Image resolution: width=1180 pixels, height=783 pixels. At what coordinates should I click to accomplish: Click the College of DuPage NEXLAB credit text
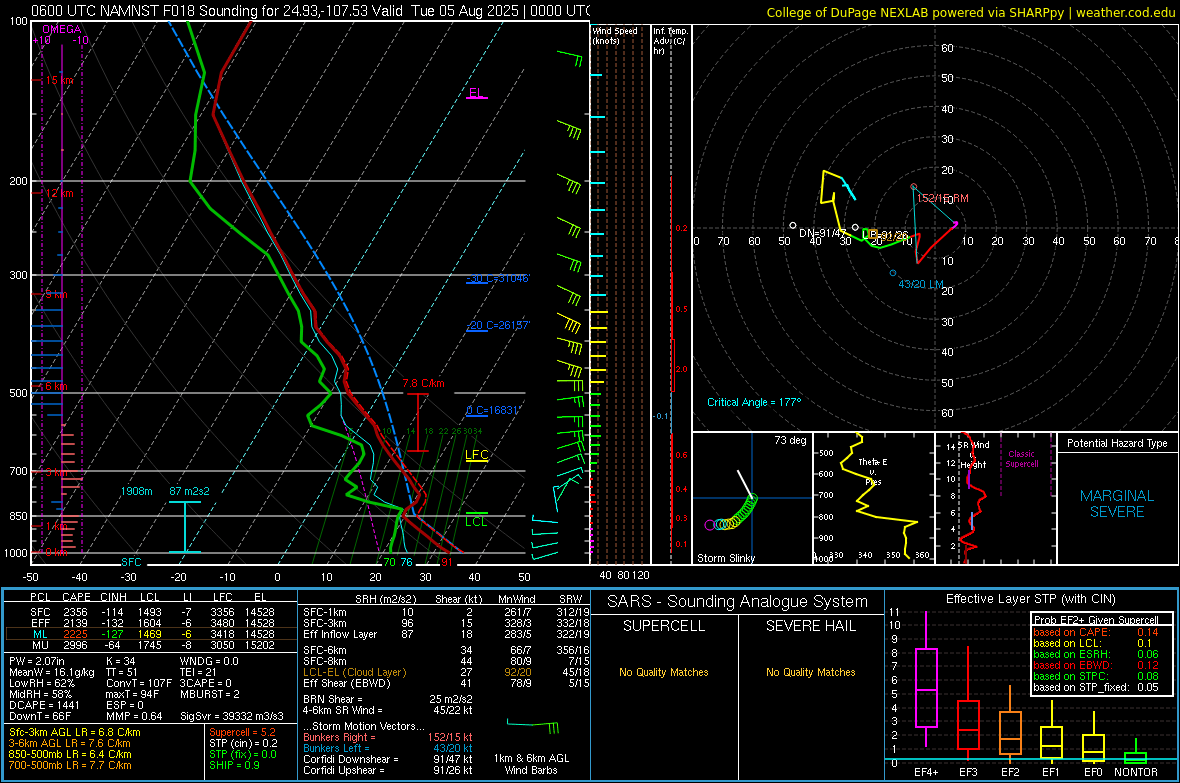(x=971, y=13)
